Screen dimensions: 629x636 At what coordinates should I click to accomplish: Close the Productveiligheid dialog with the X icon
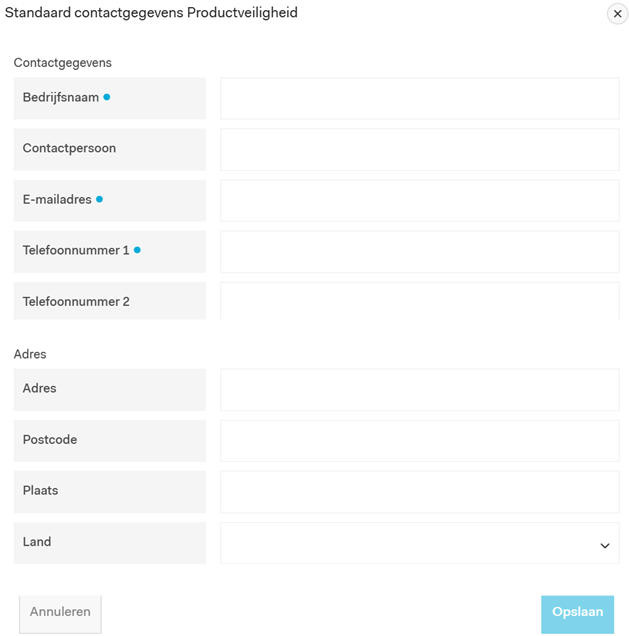click(617, 14)
